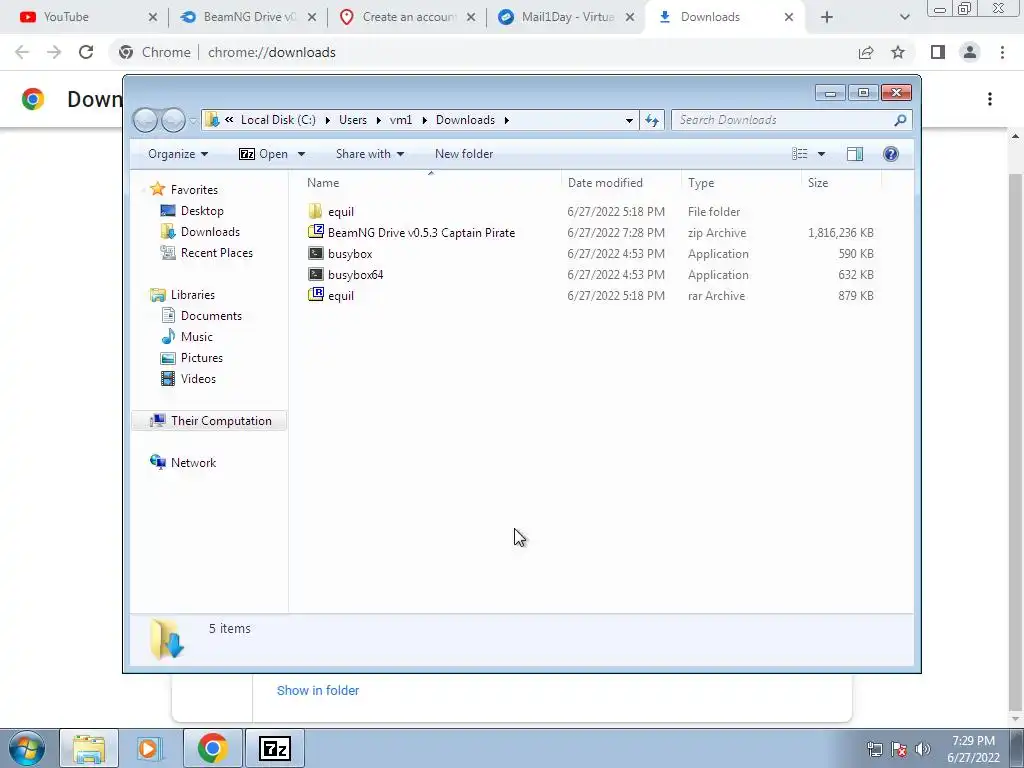The image size is (1024, 768).
Task: Toggle the preview pane icon
Action: pyautogui.click(x=854, y=154)
